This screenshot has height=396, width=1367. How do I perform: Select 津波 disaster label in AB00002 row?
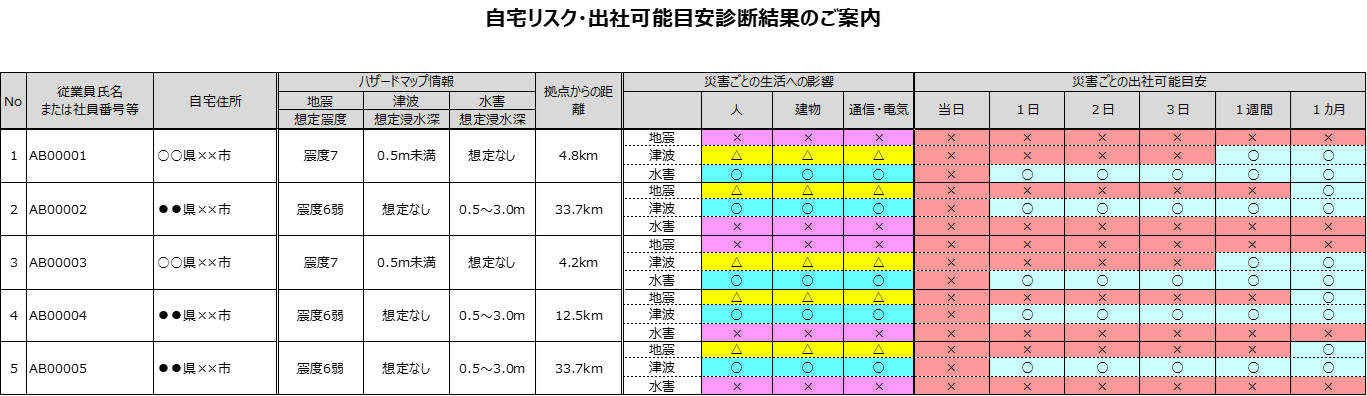click(x=662, y=209)
